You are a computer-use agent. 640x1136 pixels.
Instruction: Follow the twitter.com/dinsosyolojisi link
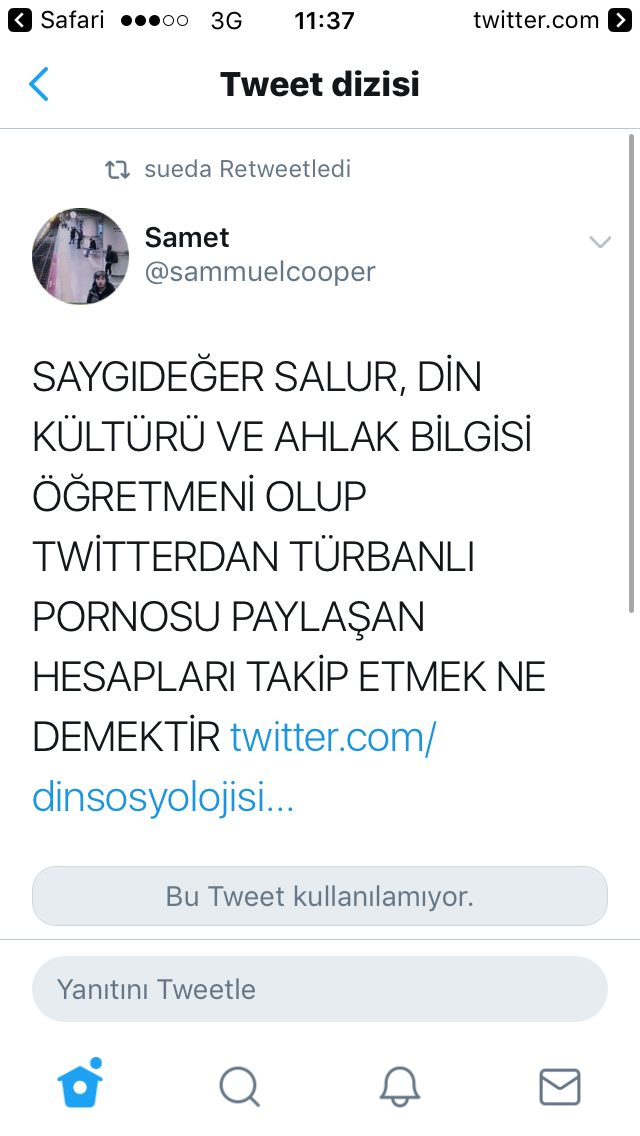[233, 768]
